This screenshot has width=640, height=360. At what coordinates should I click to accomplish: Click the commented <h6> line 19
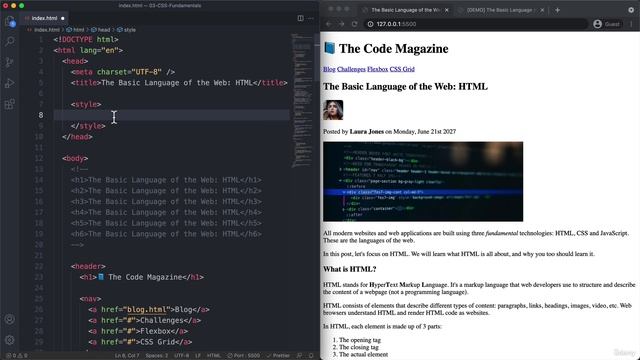[x=166, y=234]
